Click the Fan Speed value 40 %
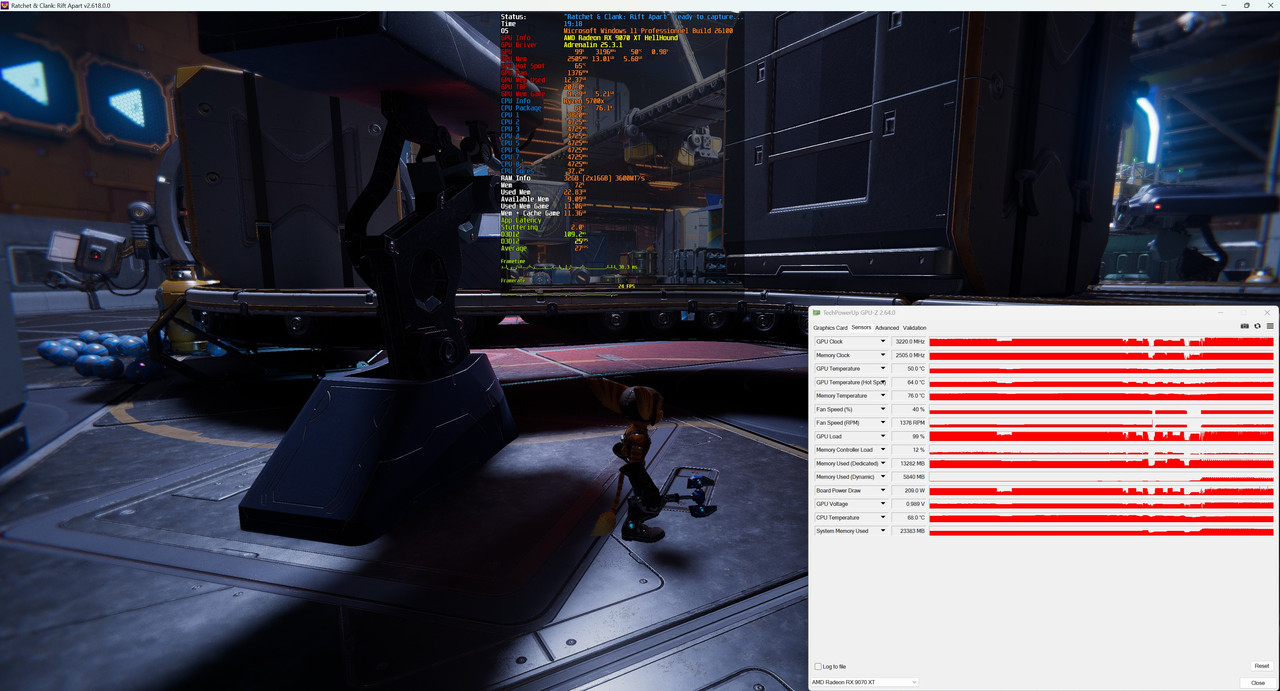The image size is (1280, 691). point(909,409)
